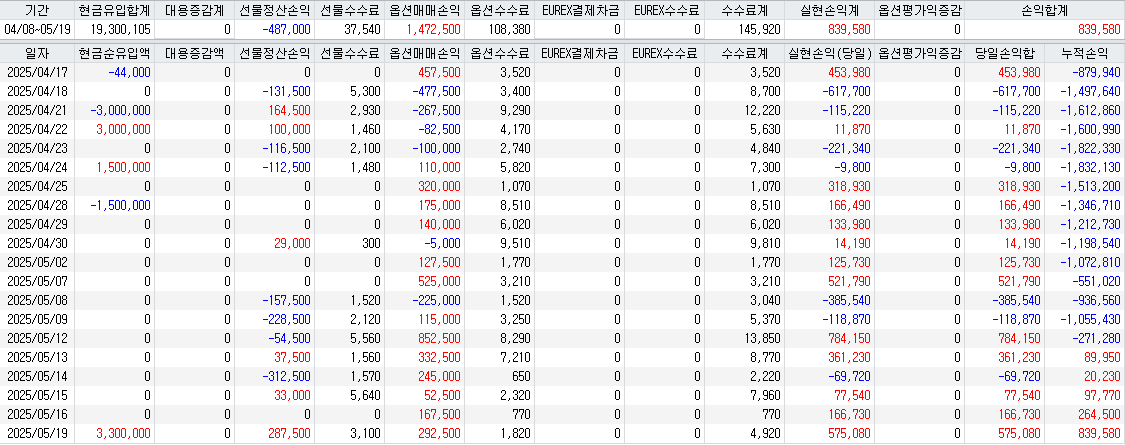Screen dimensions: 1125x445
Task: Select the 손익합계 summary header
Action: pos(1043,10)
